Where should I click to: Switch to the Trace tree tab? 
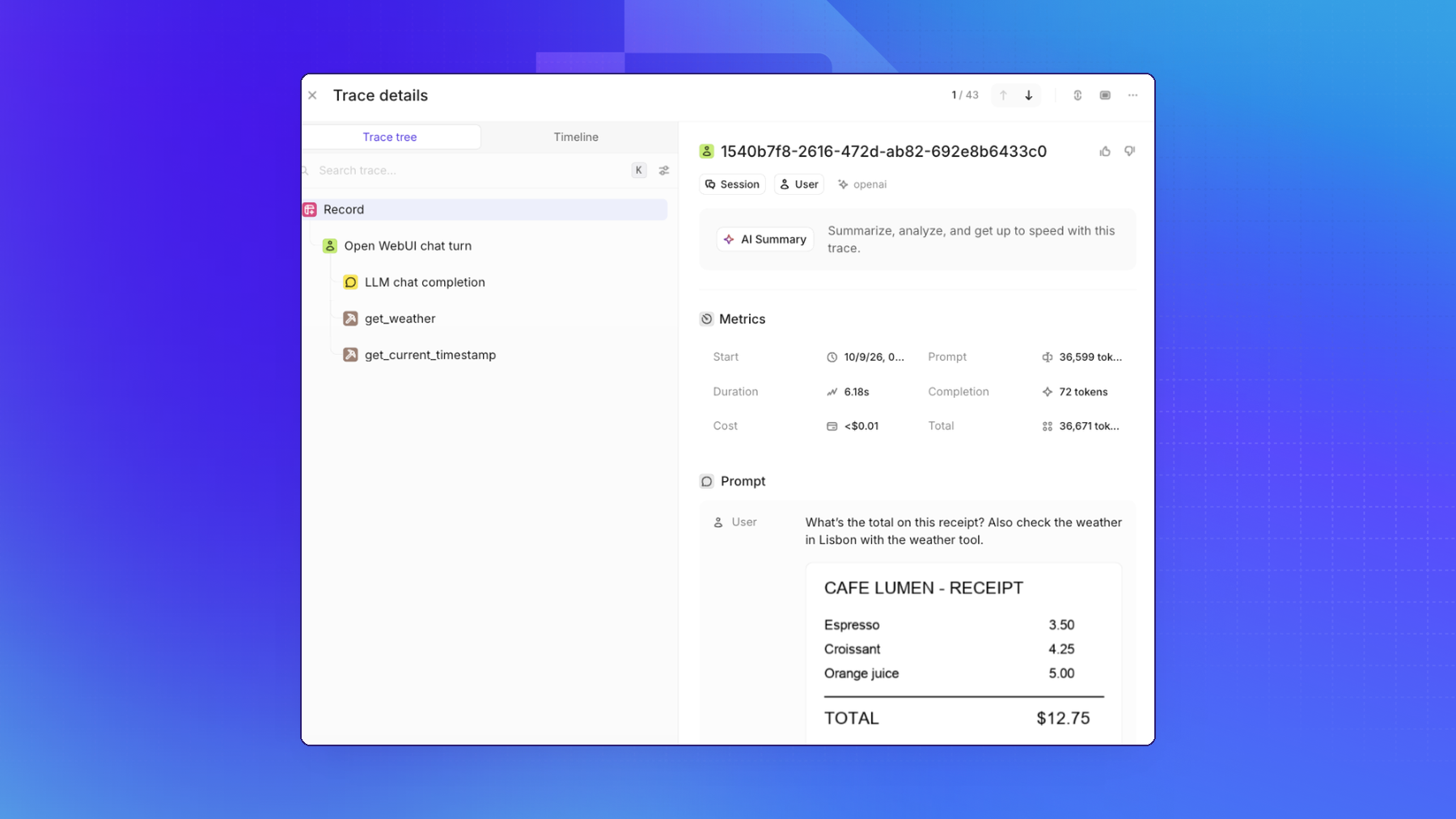pyautogui.click(x=390, y=137)
